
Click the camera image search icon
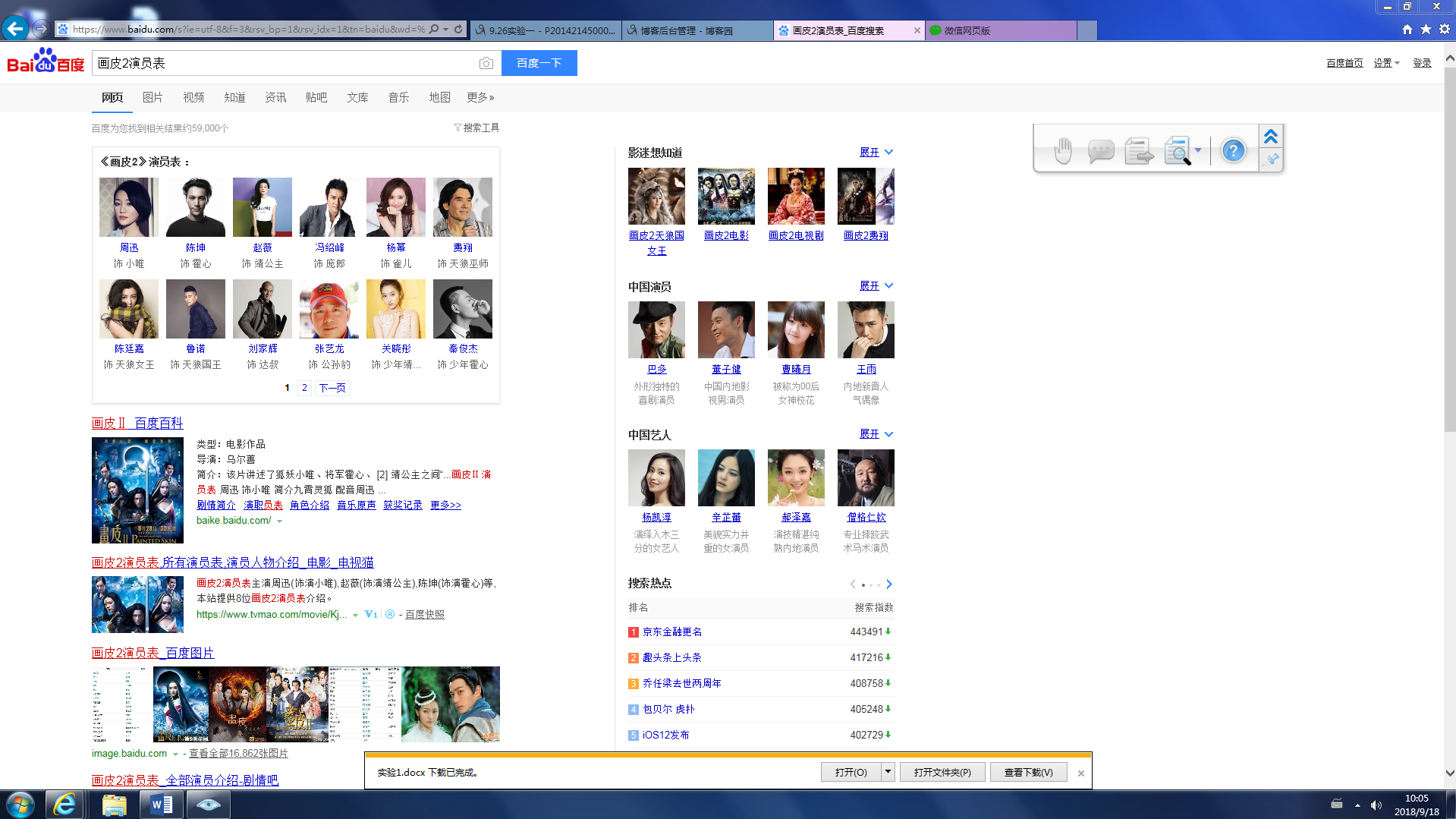click(x=486, y=63)
